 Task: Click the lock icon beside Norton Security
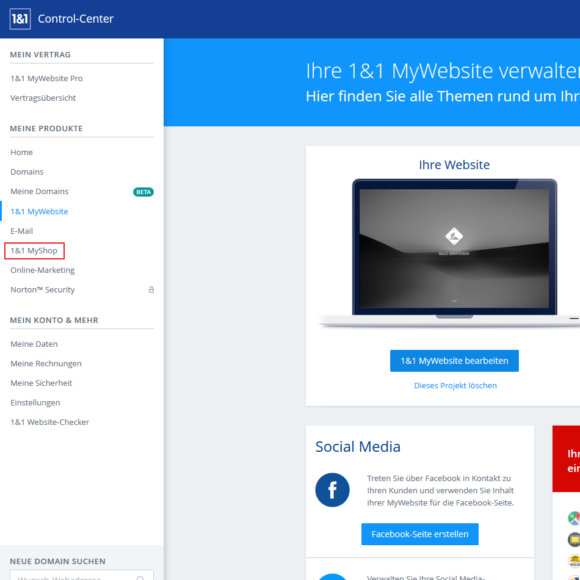pyautogui.click(x=151, y=290)
